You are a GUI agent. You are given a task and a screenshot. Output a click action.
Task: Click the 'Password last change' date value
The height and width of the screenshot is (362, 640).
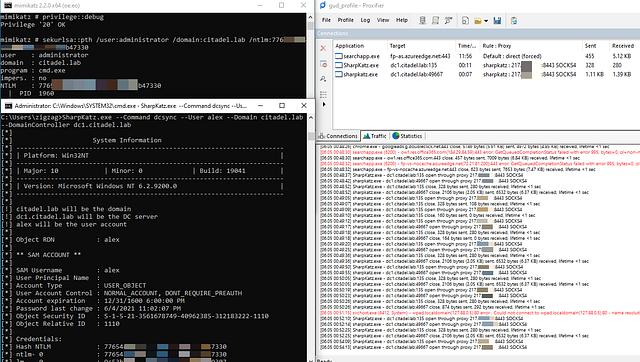click(142, 308)
